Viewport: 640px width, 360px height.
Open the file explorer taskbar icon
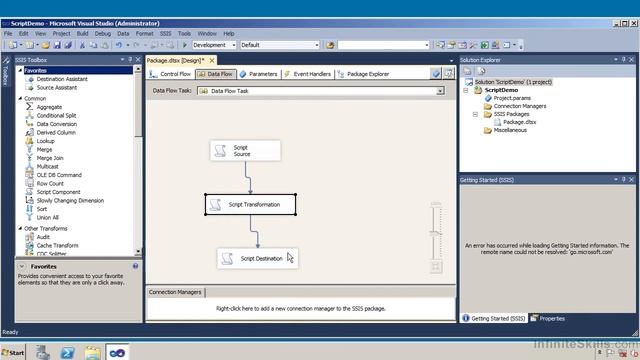93,353
